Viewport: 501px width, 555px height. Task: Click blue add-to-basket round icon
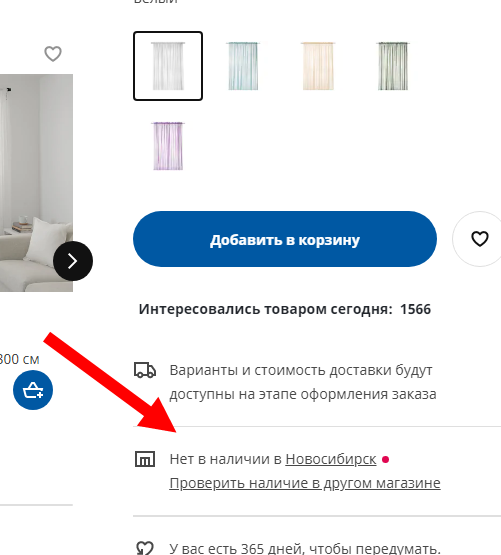33,390
